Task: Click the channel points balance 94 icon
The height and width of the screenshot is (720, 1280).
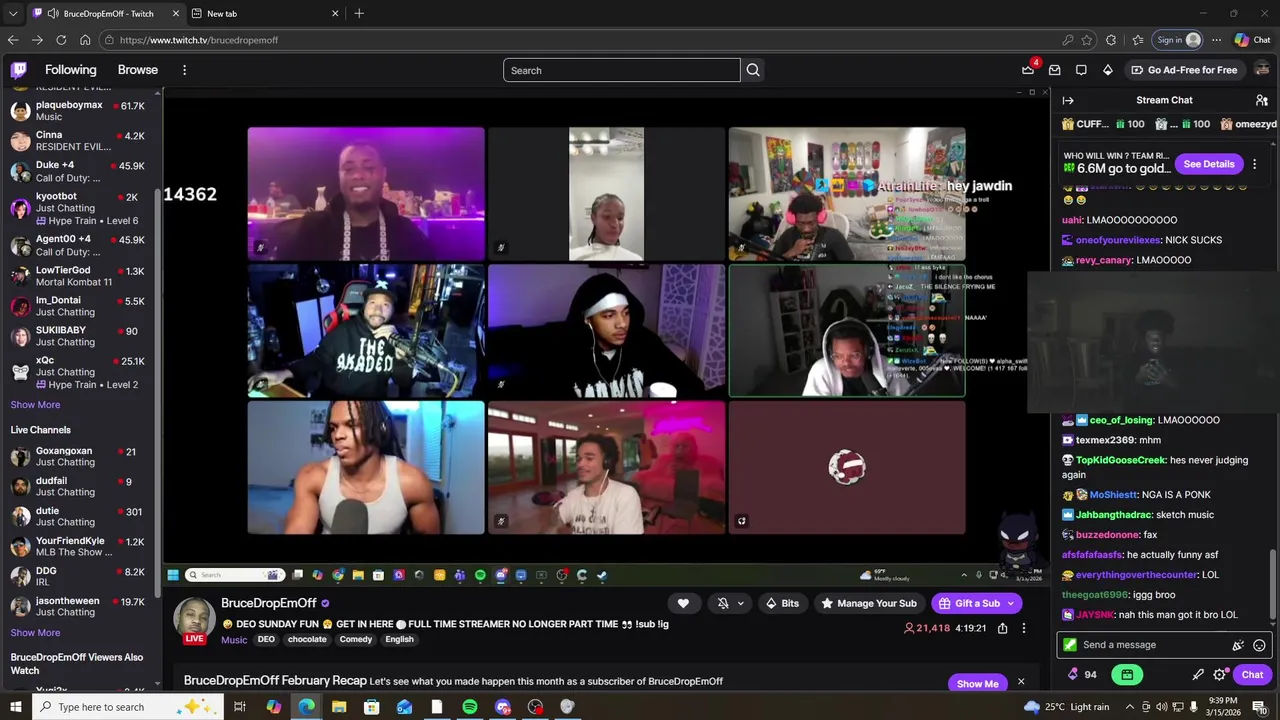Action: coord(1083,675)
